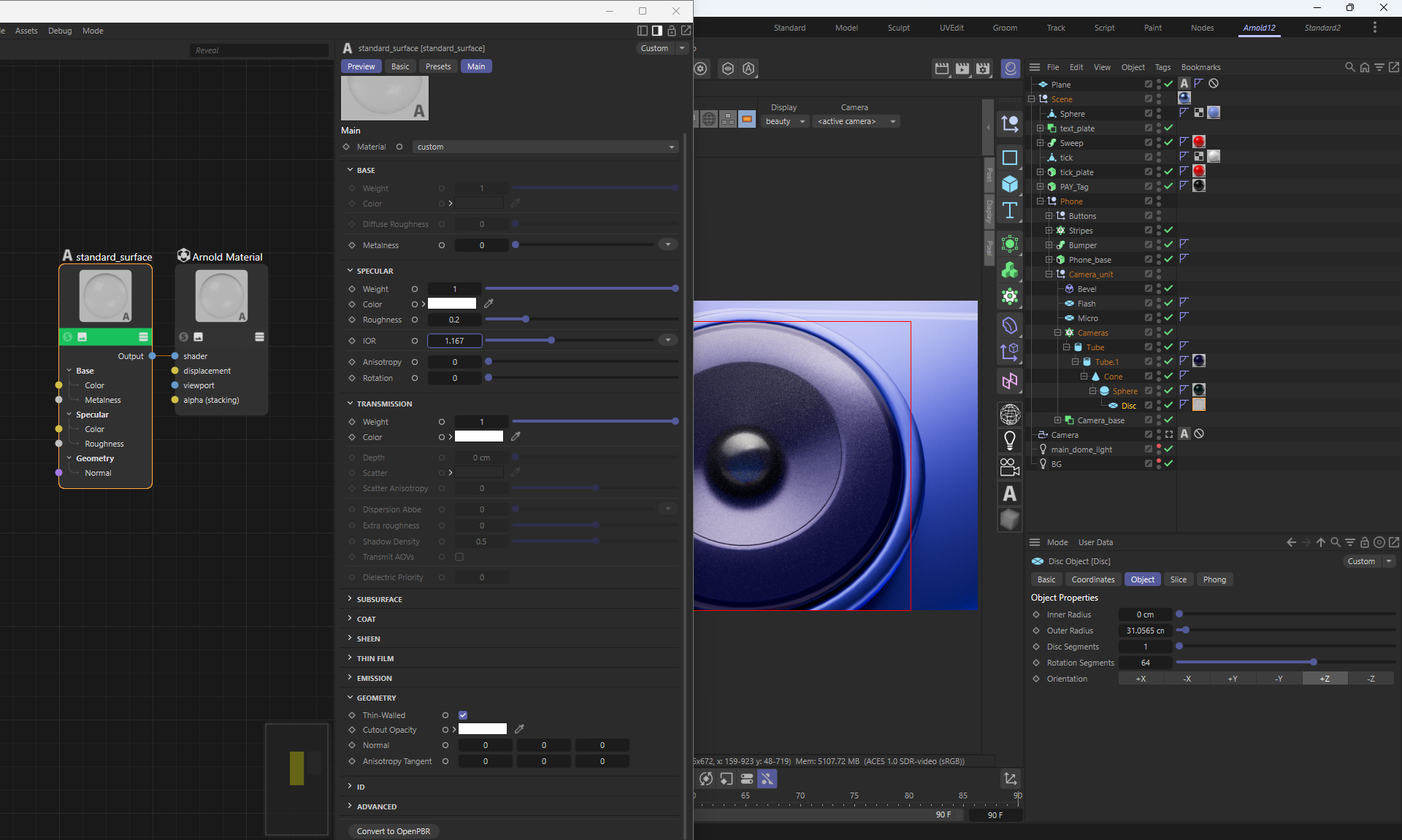Screen dimensions: 1402x840
Task: Set disc Orientation to +X
Action: pos(1141,679)
